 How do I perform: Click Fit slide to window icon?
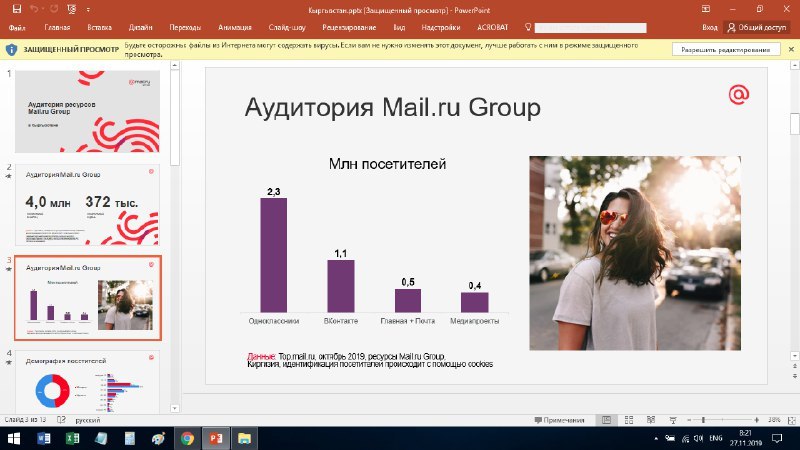click(x=792, y=420)
